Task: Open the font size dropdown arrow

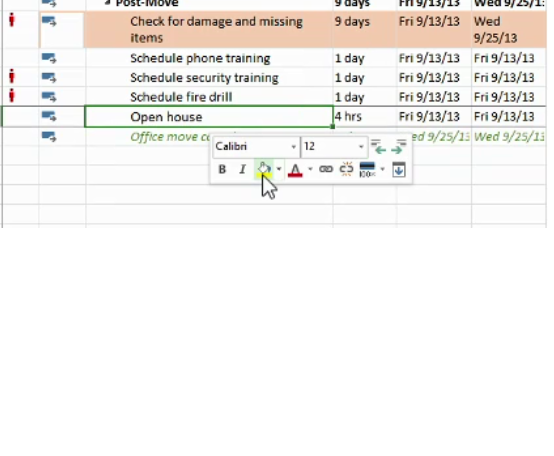Action: [361, 147]
